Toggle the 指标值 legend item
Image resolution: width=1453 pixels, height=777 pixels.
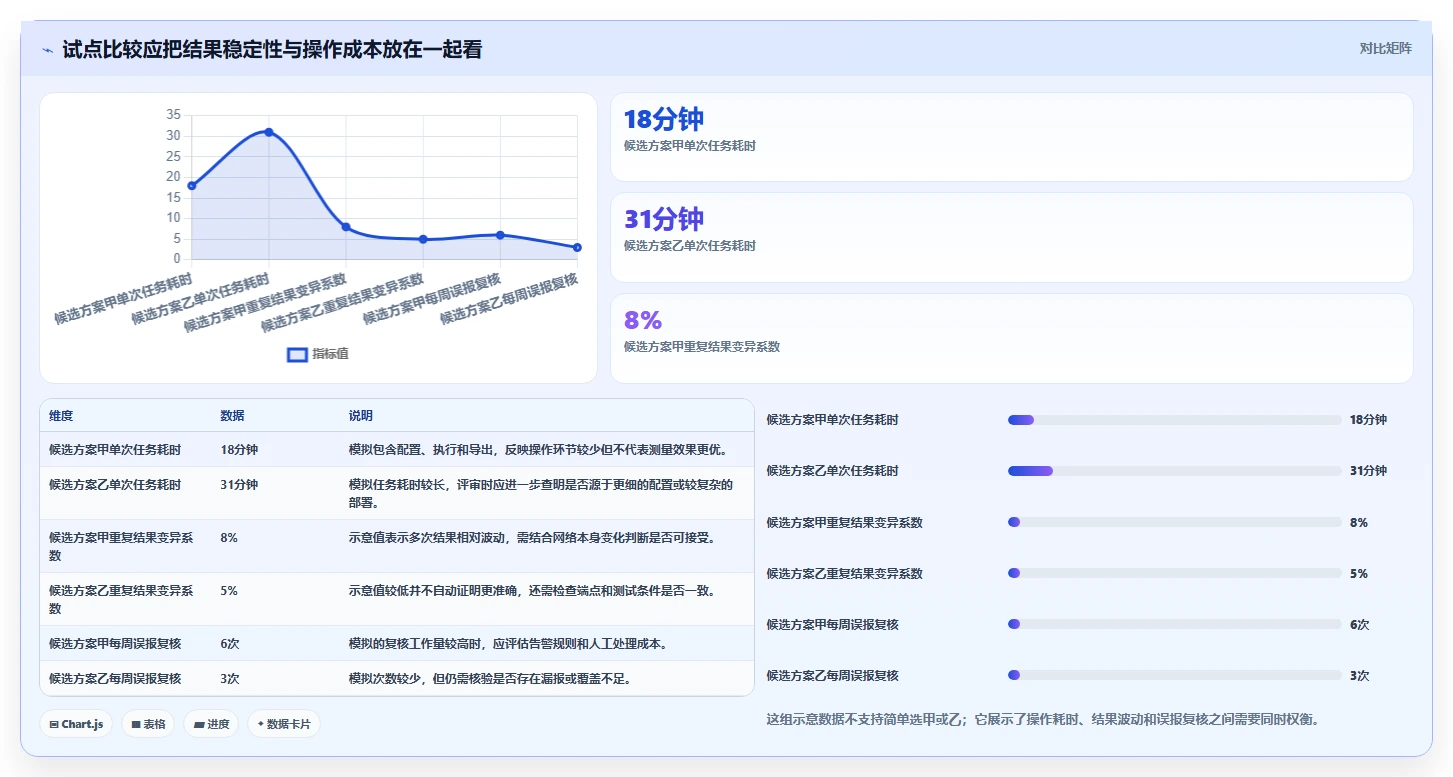coord(318,354)
